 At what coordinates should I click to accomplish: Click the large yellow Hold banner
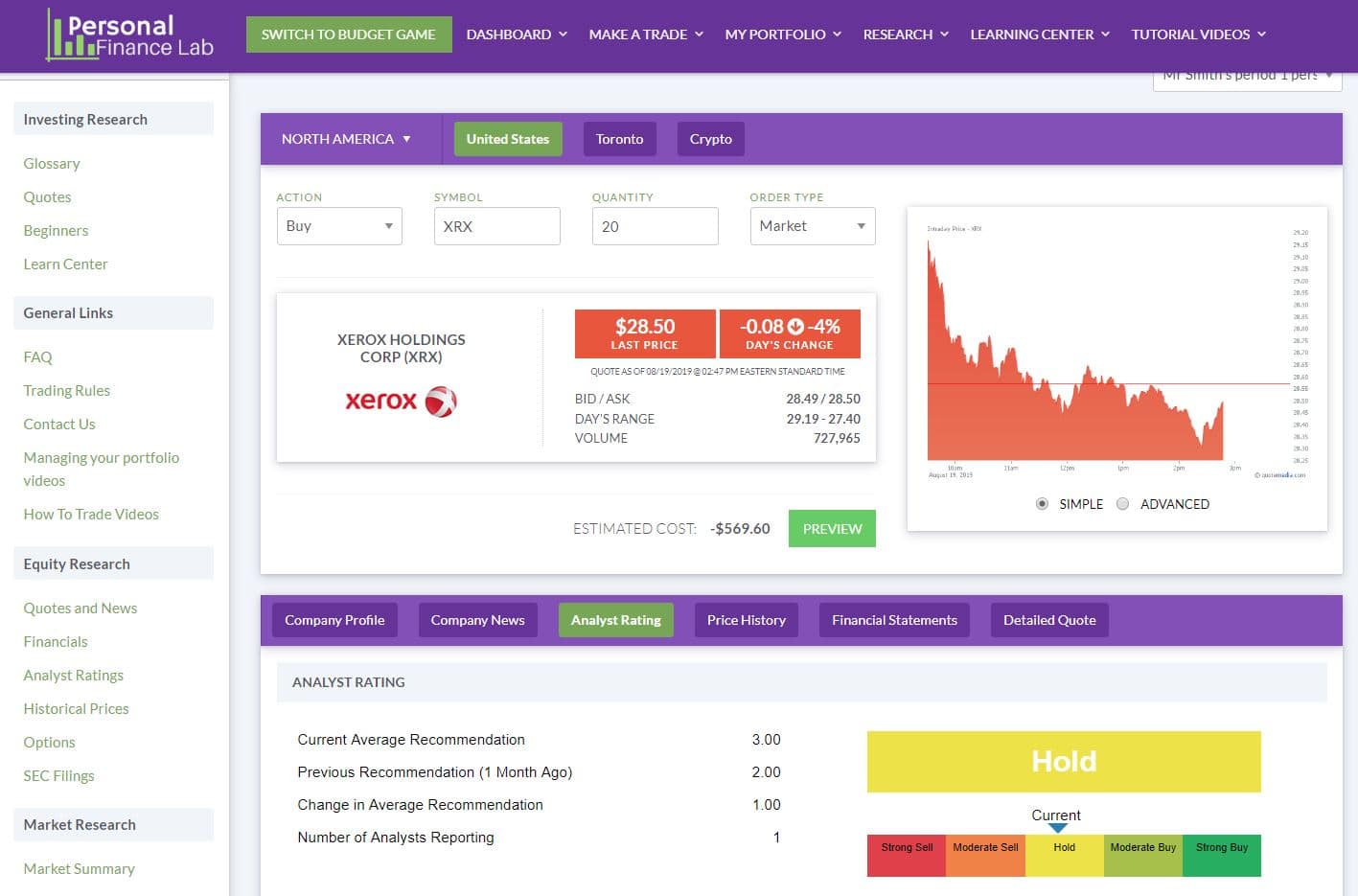pos(1064,762)
